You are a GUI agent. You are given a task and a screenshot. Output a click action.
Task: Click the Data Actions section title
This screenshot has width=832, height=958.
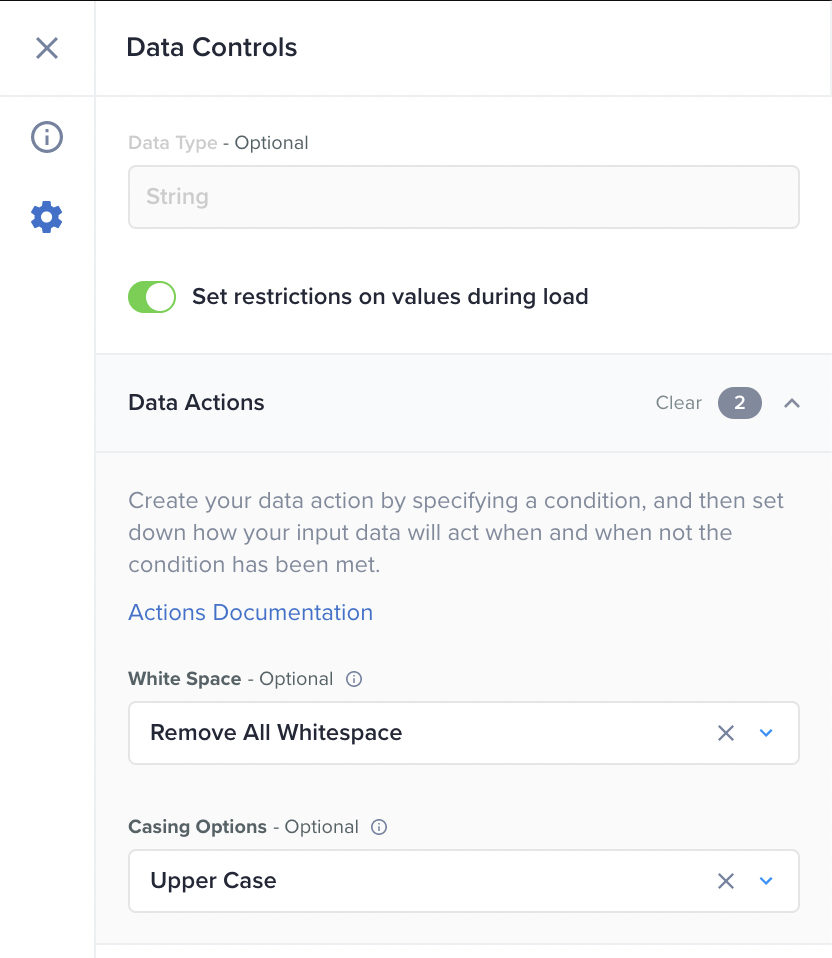tap(197, 403)
